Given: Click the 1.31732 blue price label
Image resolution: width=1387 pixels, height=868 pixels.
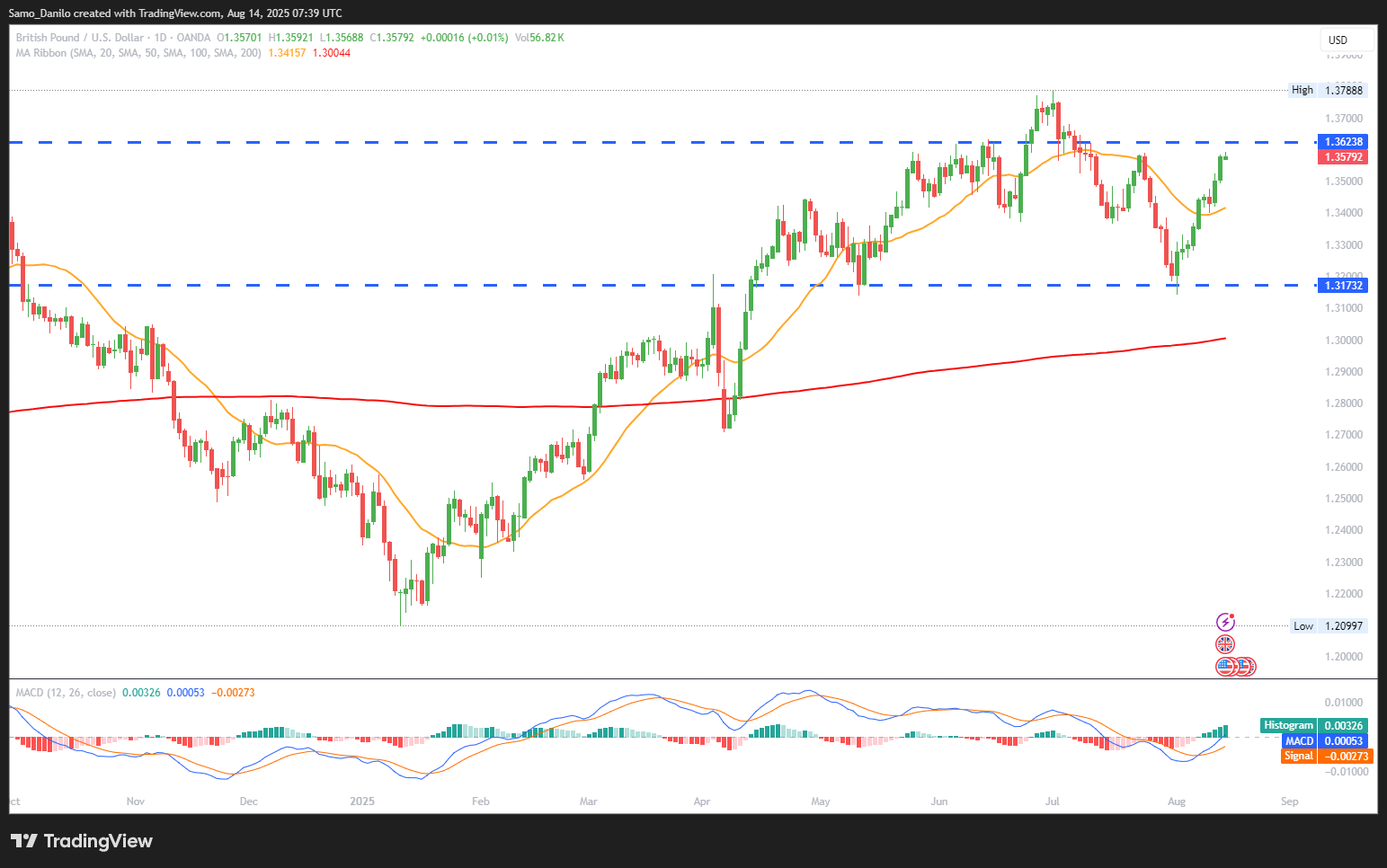Looking at the screenshot, I should (1343, 286).
